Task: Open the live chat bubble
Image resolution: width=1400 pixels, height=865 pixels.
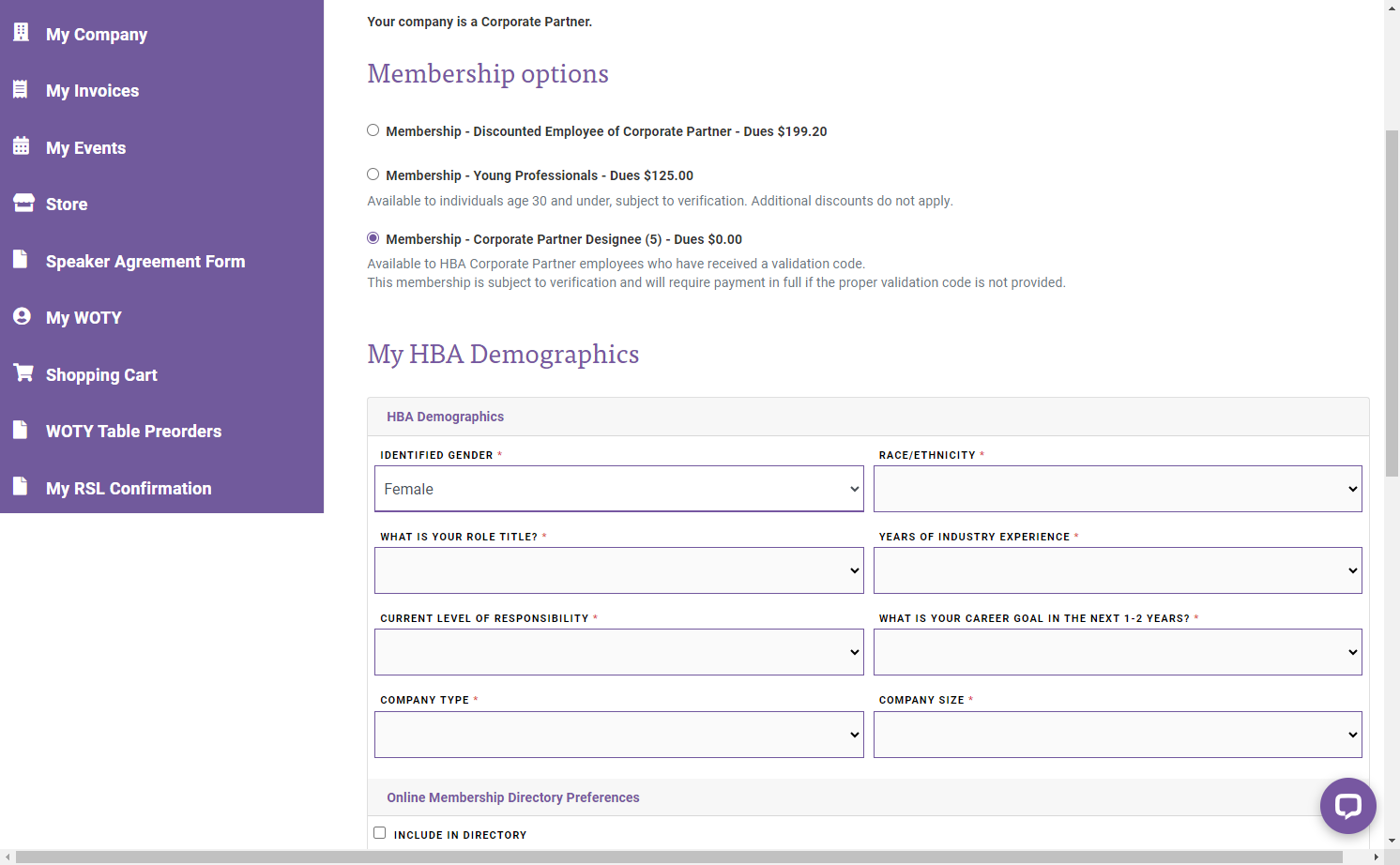Action: [x=1348, y=806]
